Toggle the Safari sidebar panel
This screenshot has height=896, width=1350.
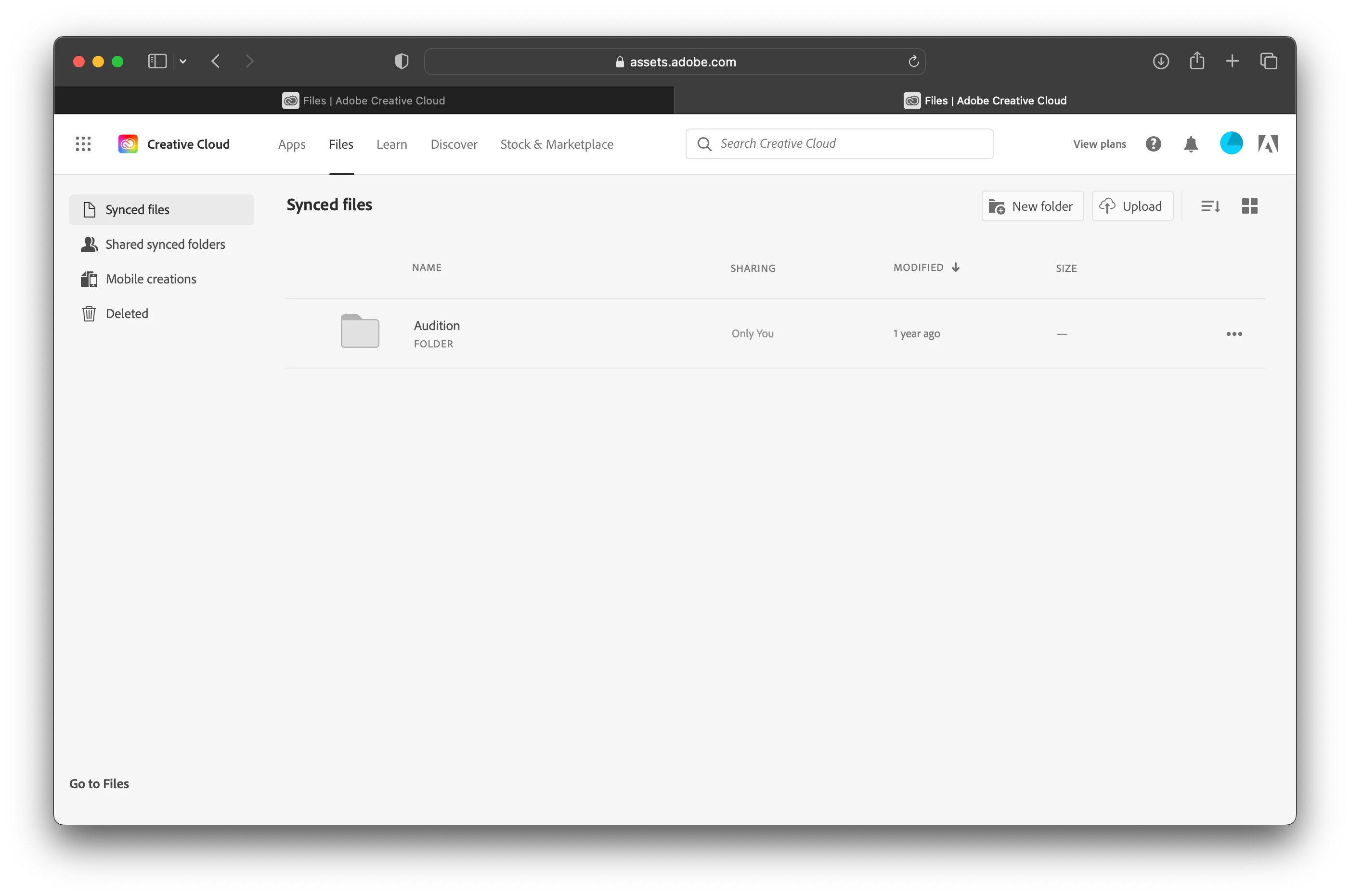[157, 61]
